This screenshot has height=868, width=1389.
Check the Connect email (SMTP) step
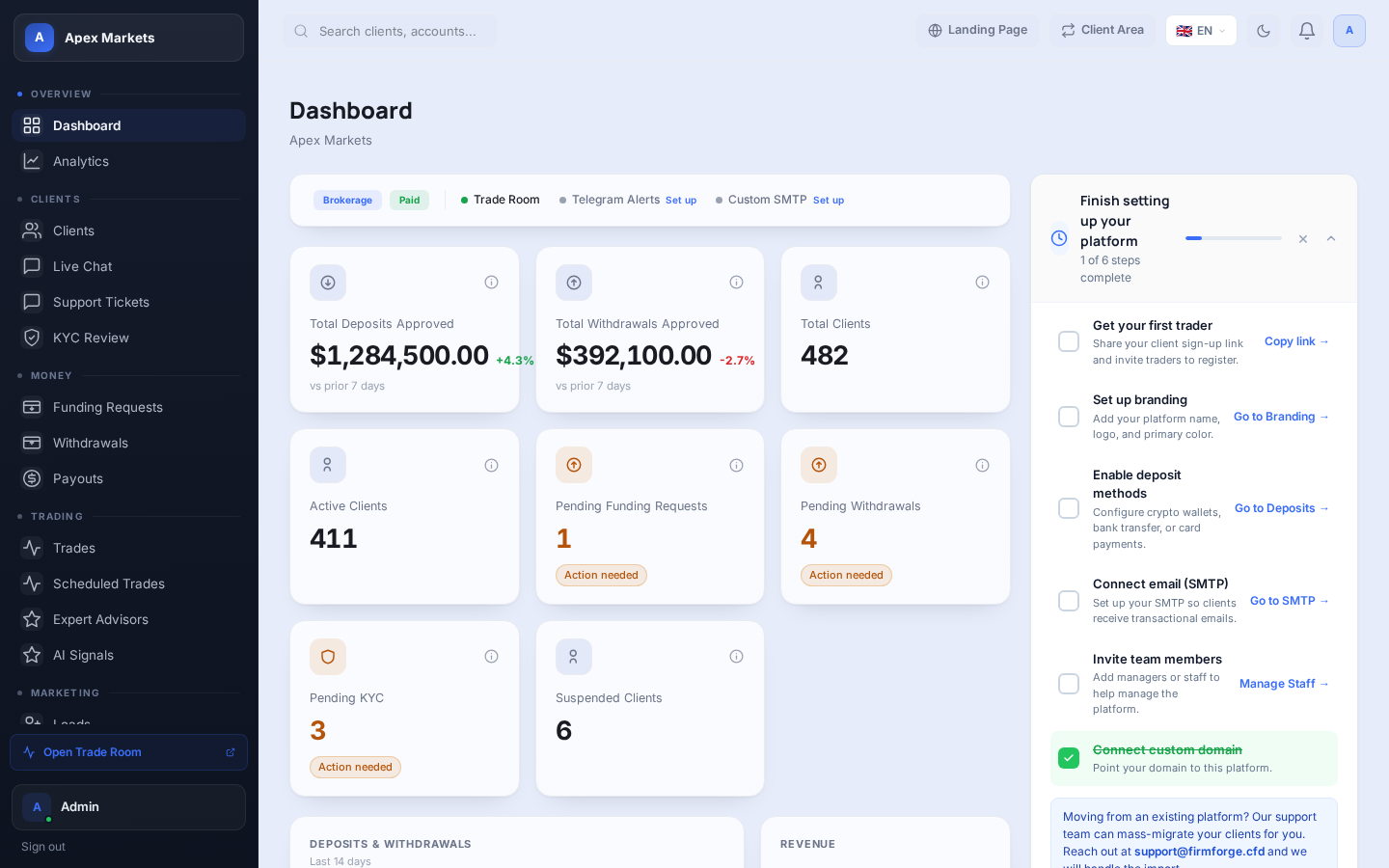coord(1069,601)
